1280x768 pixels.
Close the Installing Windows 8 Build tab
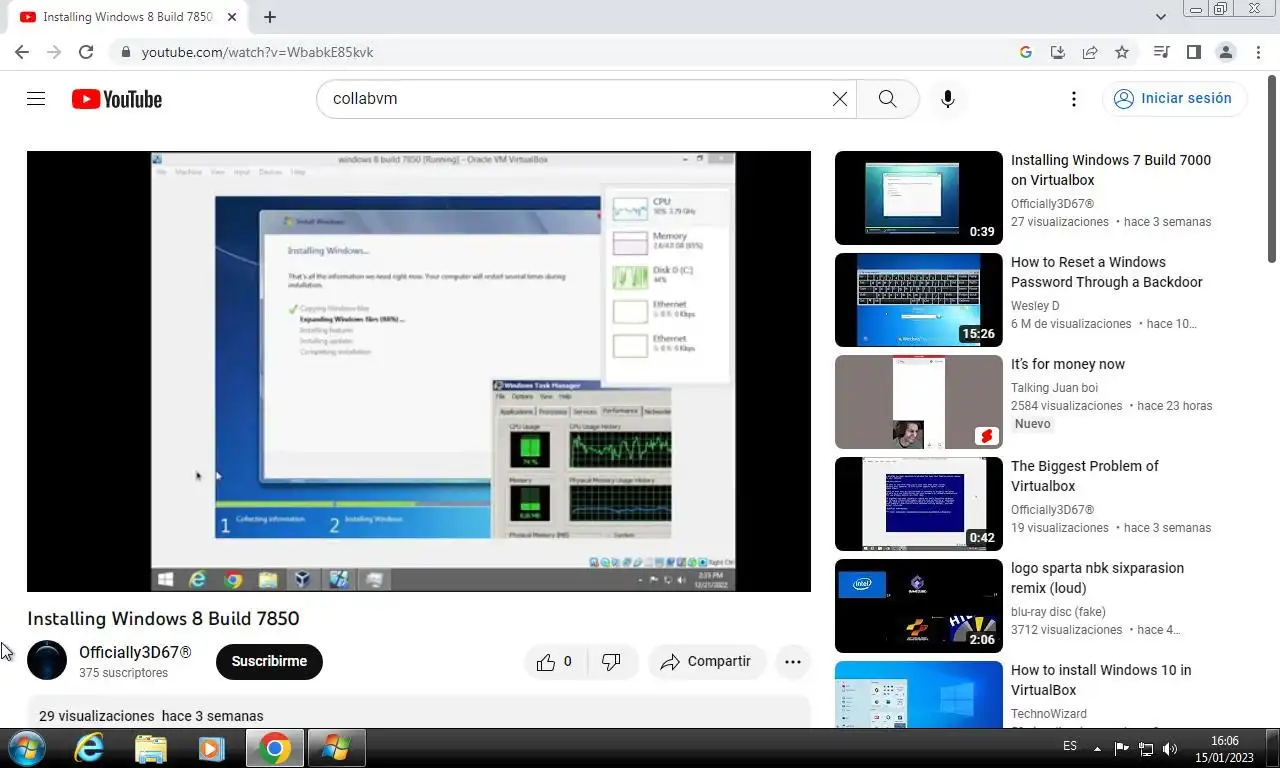[232, 17]
